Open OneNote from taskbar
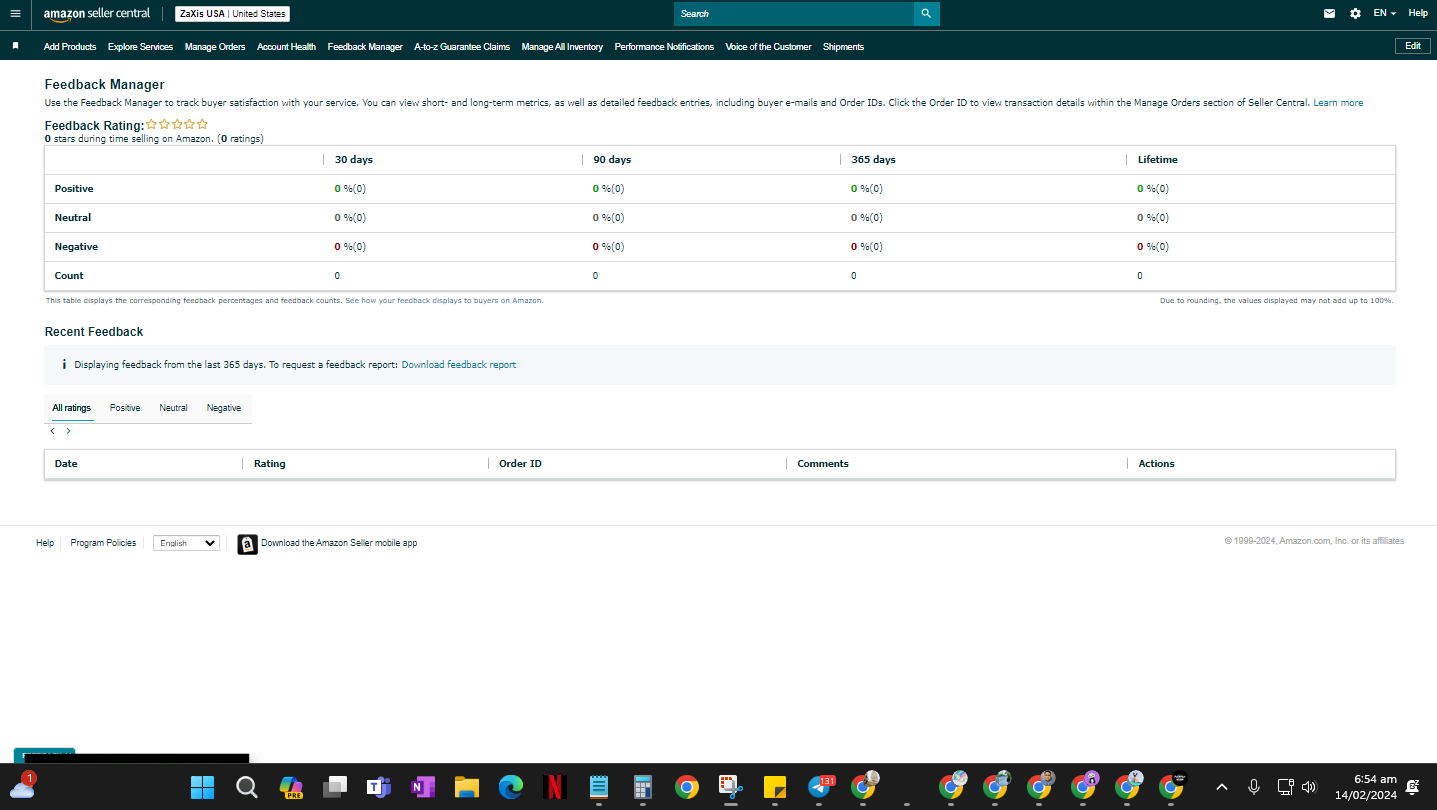 point(423,787)
